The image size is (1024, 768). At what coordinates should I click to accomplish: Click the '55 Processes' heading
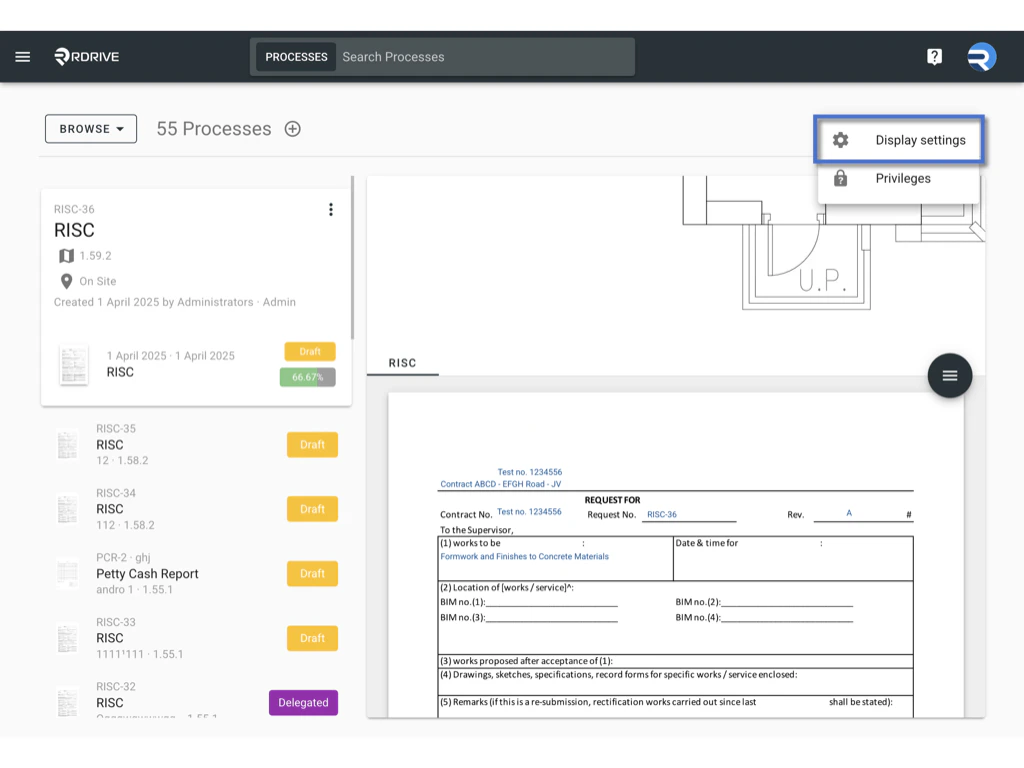pos(214,129)
